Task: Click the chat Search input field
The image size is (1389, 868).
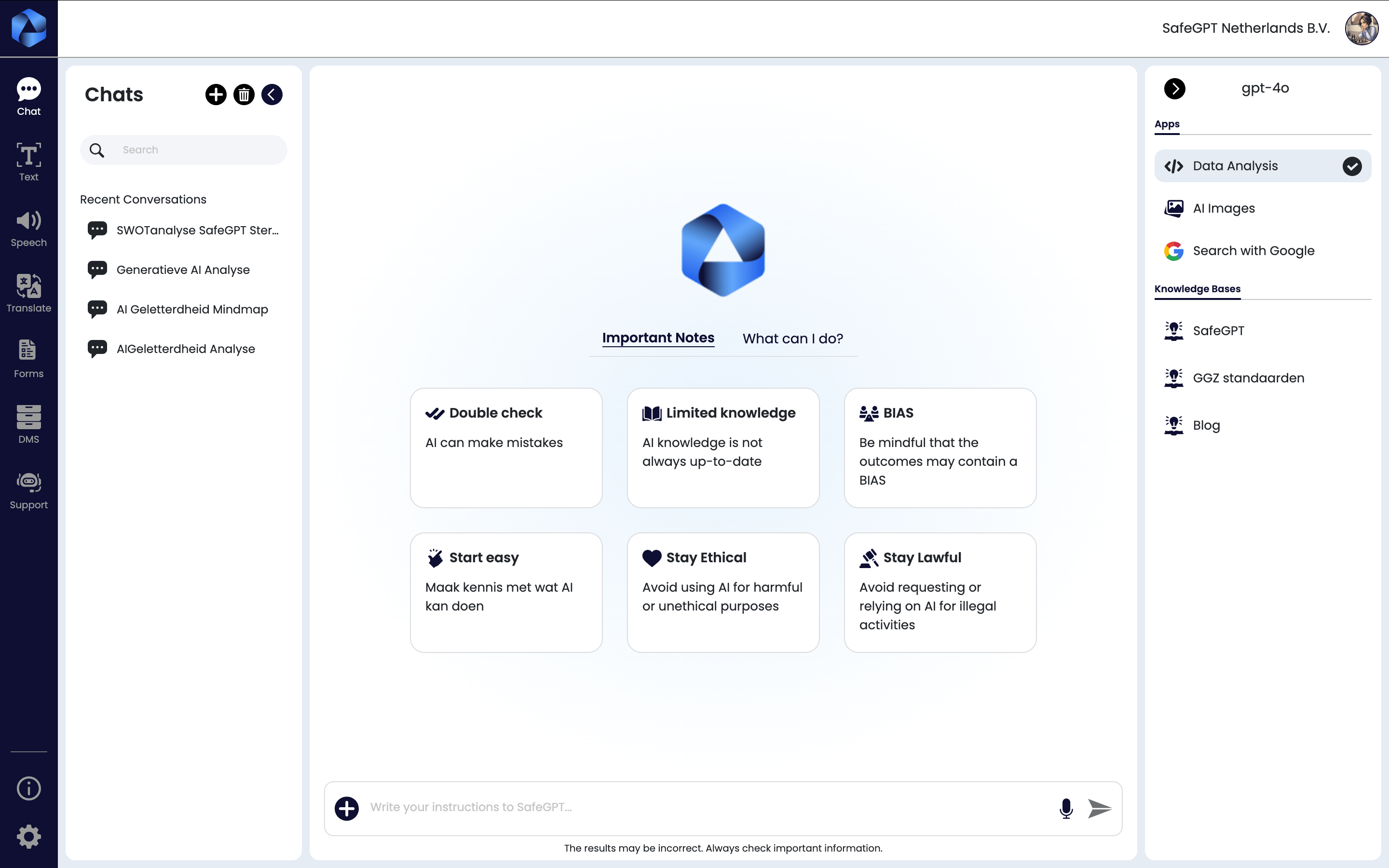Action: tap(195, 150)
